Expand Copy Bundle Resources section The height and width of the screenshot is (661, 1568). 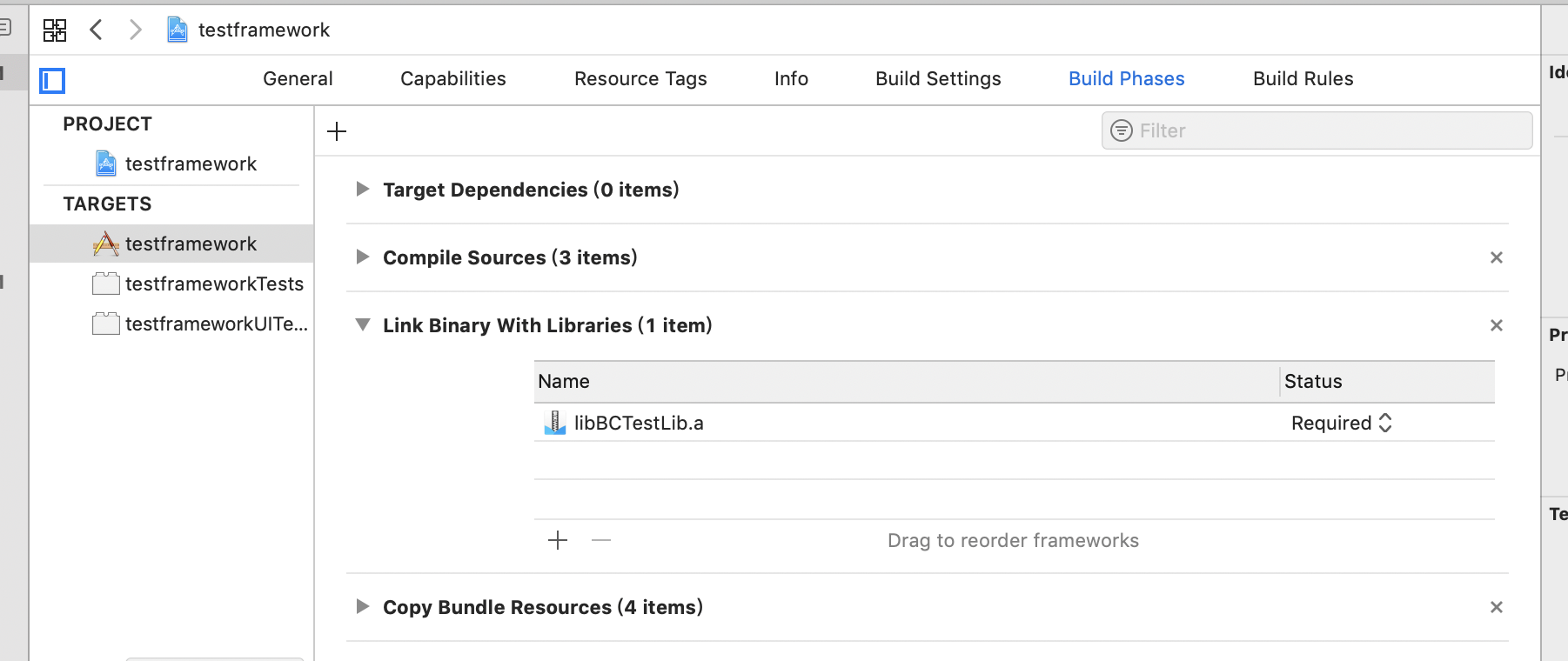point(363,606)
